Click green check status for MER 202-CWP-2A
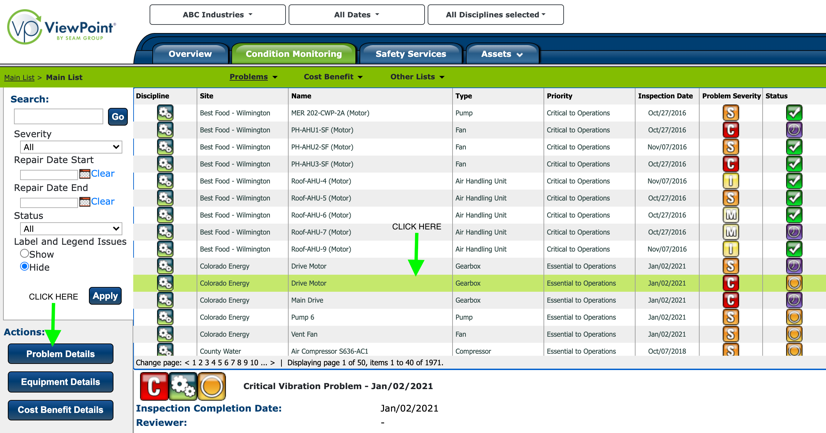 794,113
